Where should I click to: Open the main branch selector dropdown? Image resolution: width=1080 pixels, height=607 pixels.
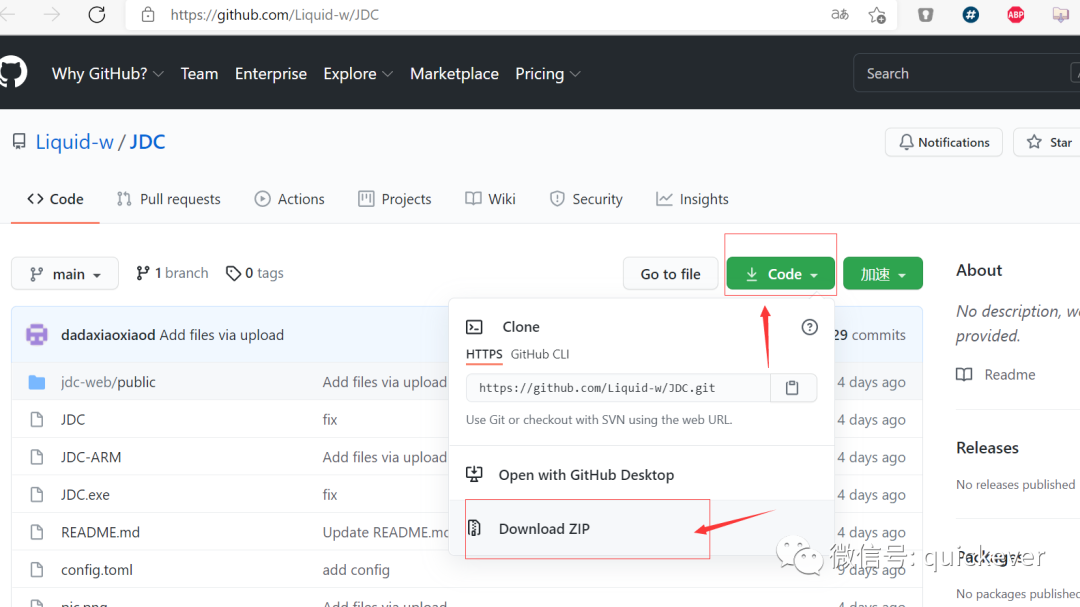point(65,274)
